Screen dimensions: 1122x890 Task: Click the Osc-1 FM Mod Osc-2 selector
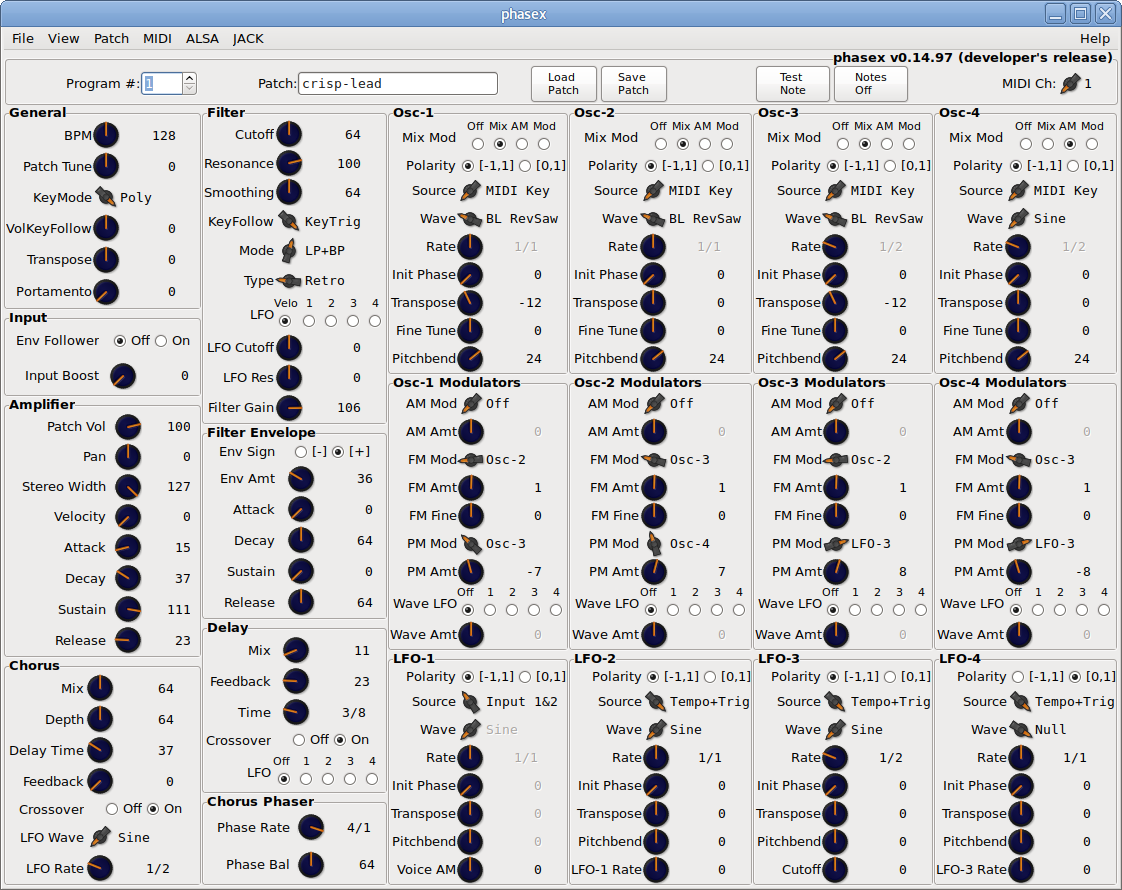tap(471, 459)
